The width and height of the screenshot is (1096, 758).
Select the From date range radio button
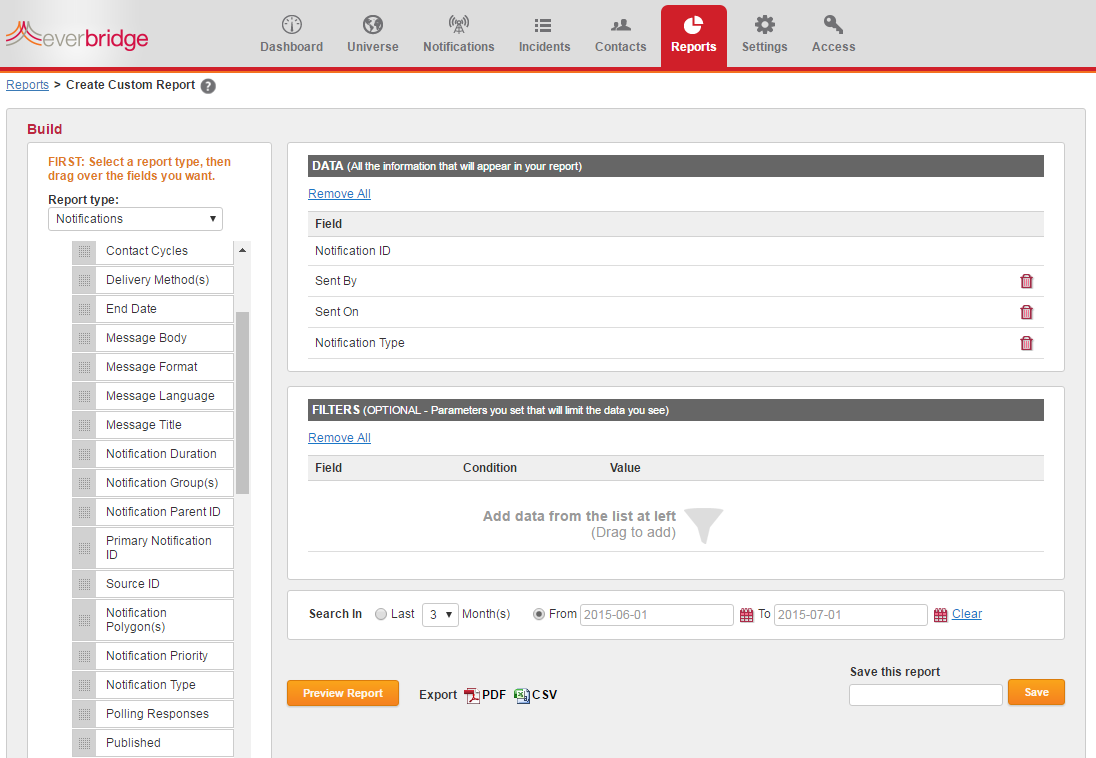537,614
